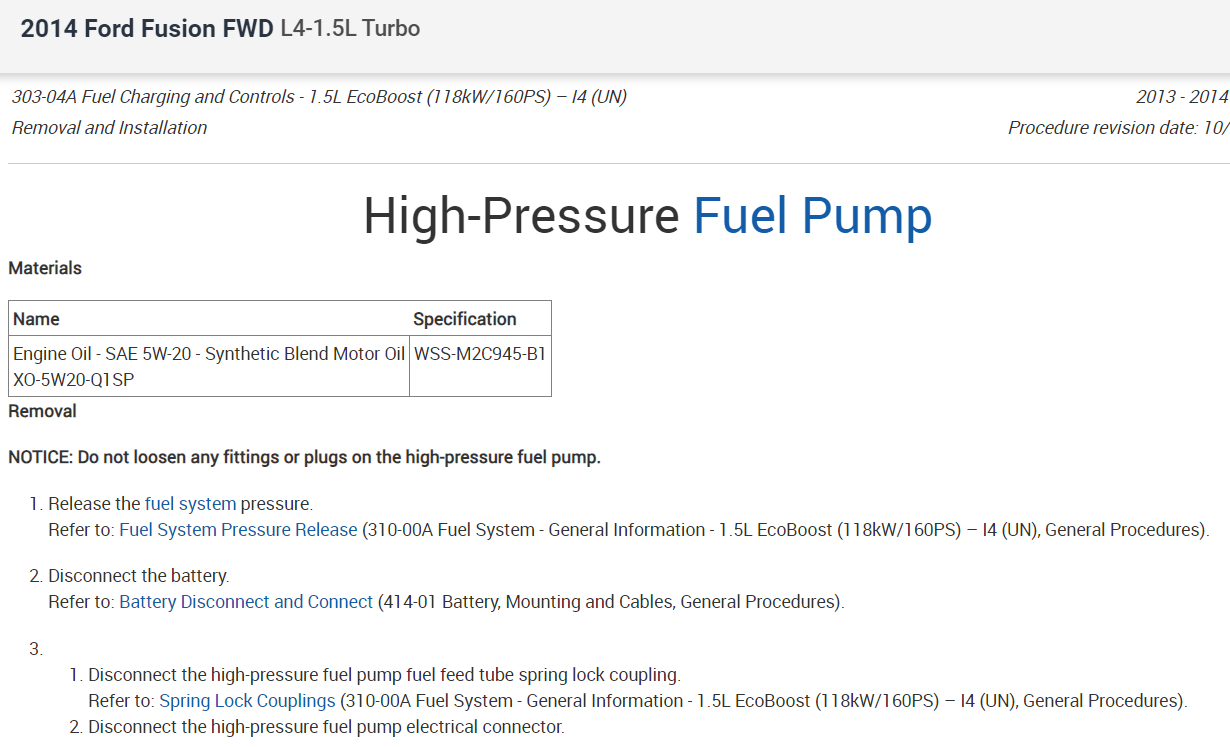Click the "2014 Ford Fusion FWD" vehicle title

[x=147, y=29]
